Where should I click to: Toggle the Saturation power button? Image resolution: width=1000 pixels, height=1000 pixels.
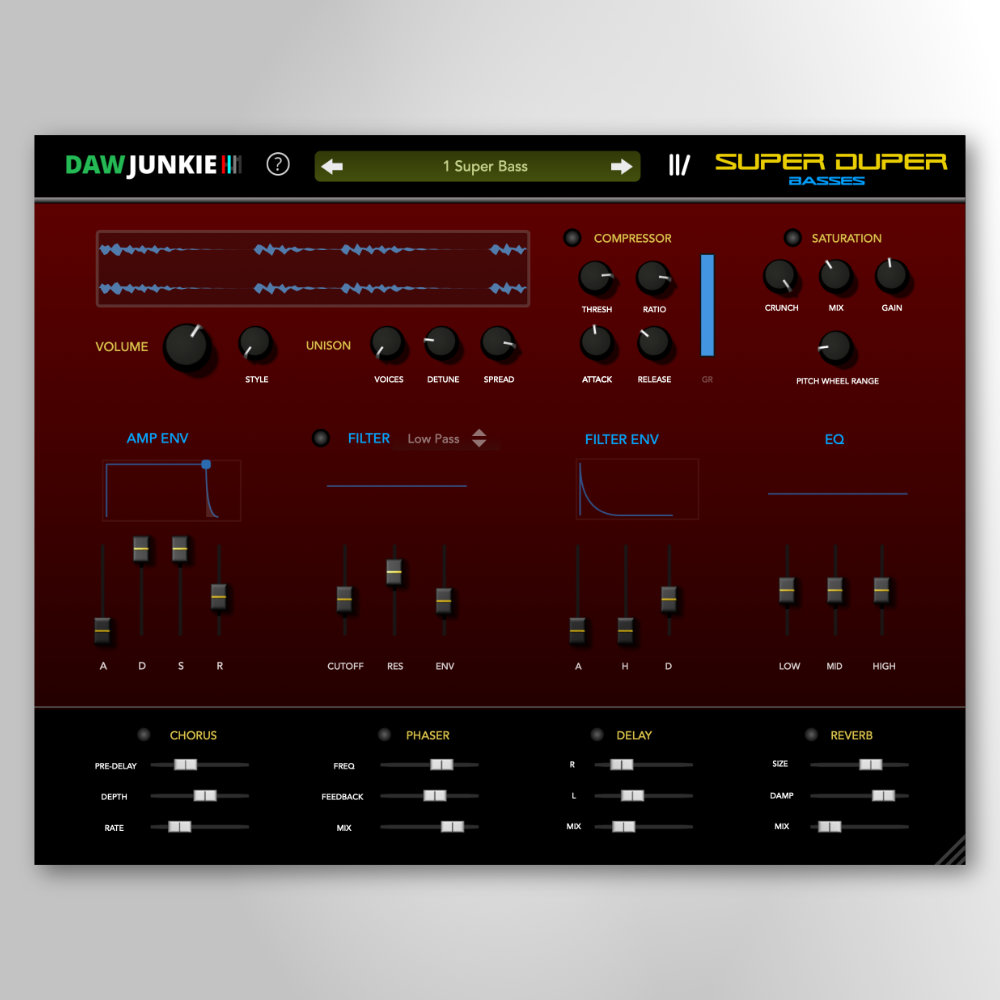pyautogui.click(x=792, y=238)
